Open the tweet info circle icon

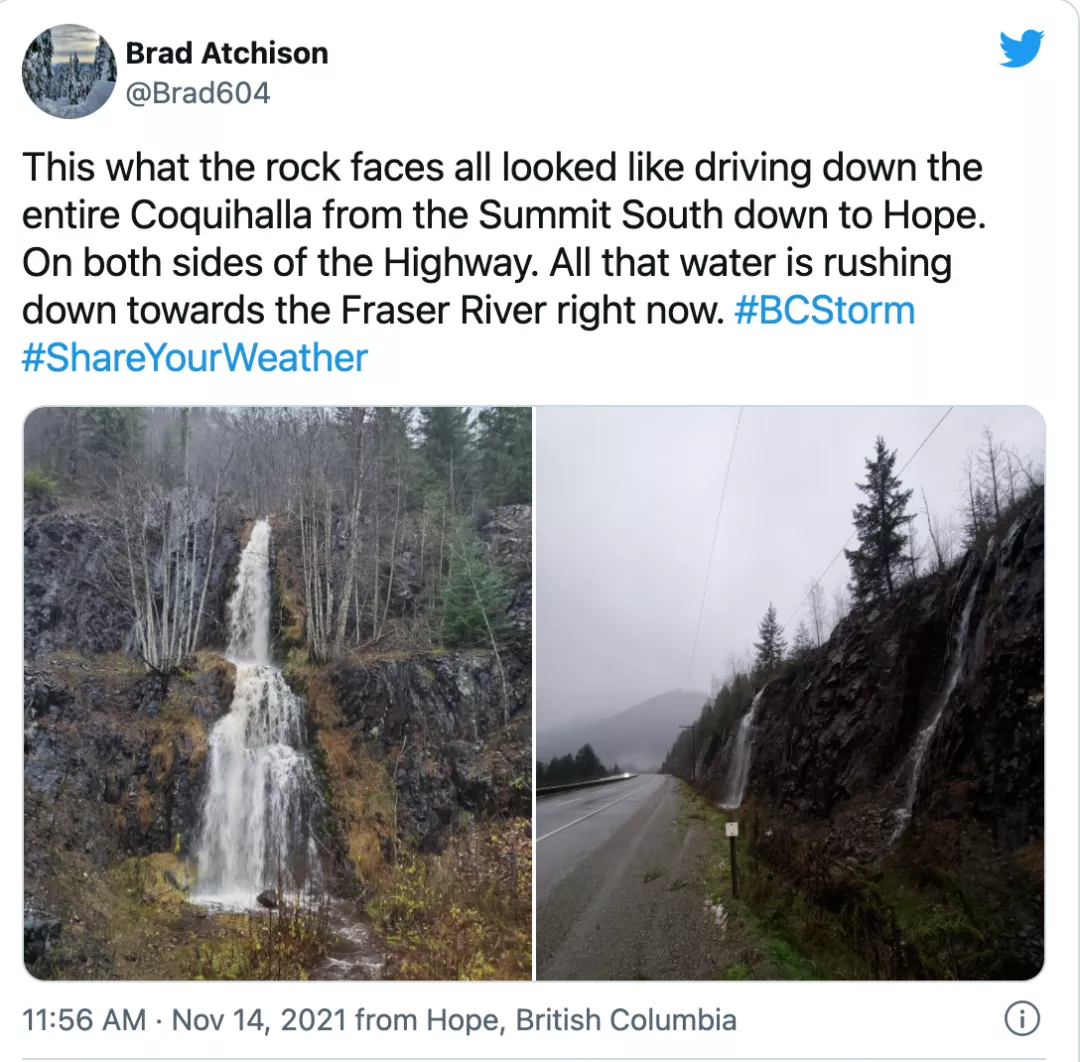[1022, 1019]
